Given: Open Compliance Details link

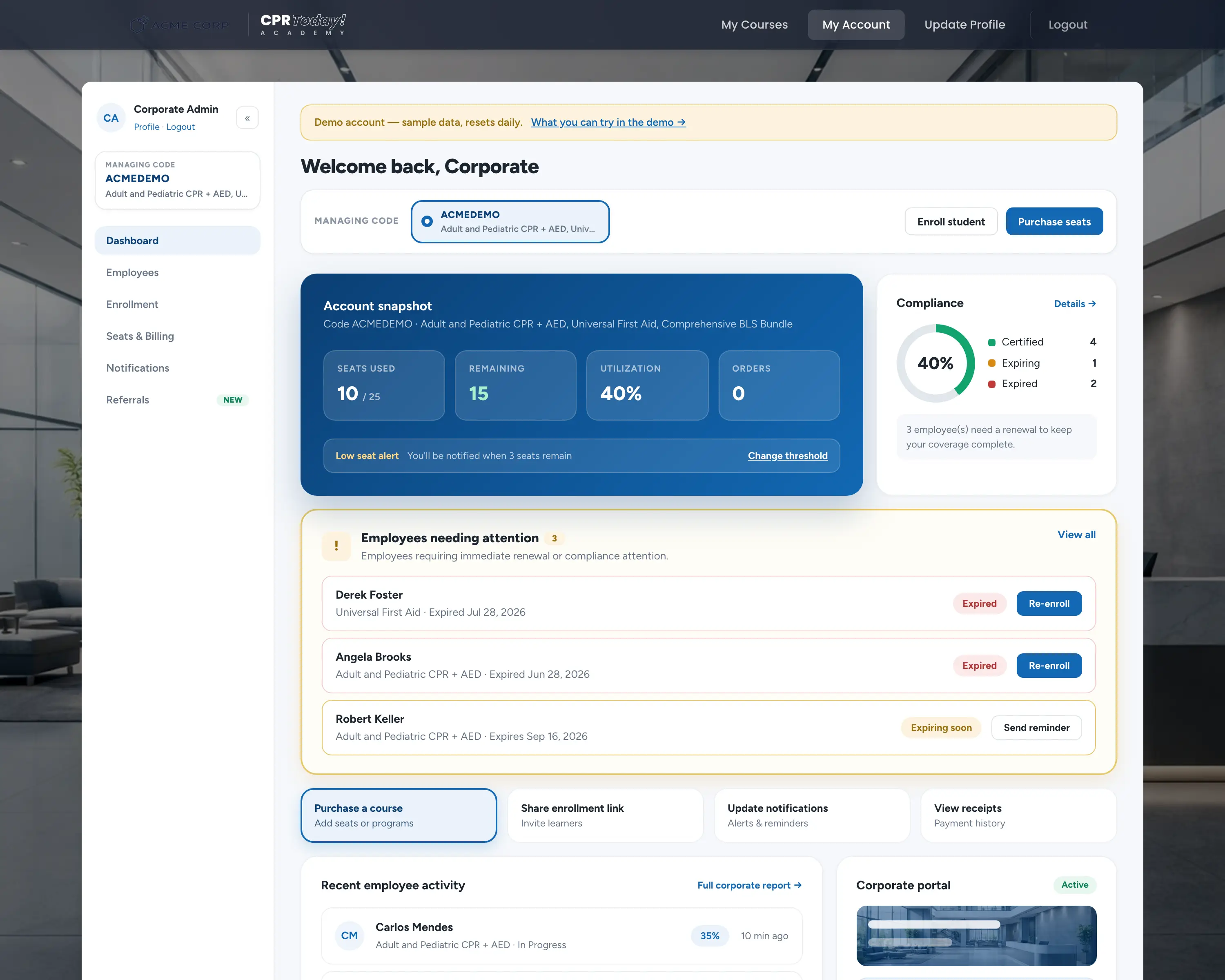Looking at the screenshot, I should [1074, 304].
